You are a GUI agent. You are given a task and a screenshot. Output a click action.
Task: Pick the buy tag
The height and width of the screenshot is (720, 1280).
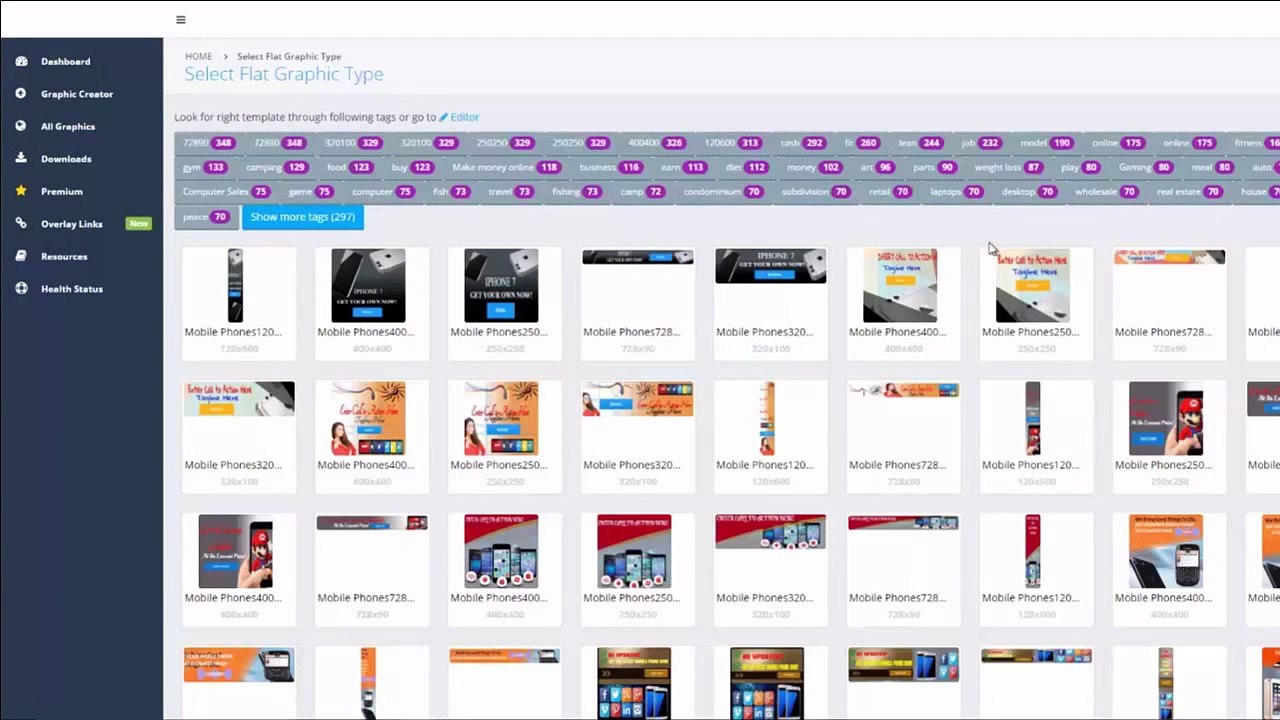click(411, 167)
